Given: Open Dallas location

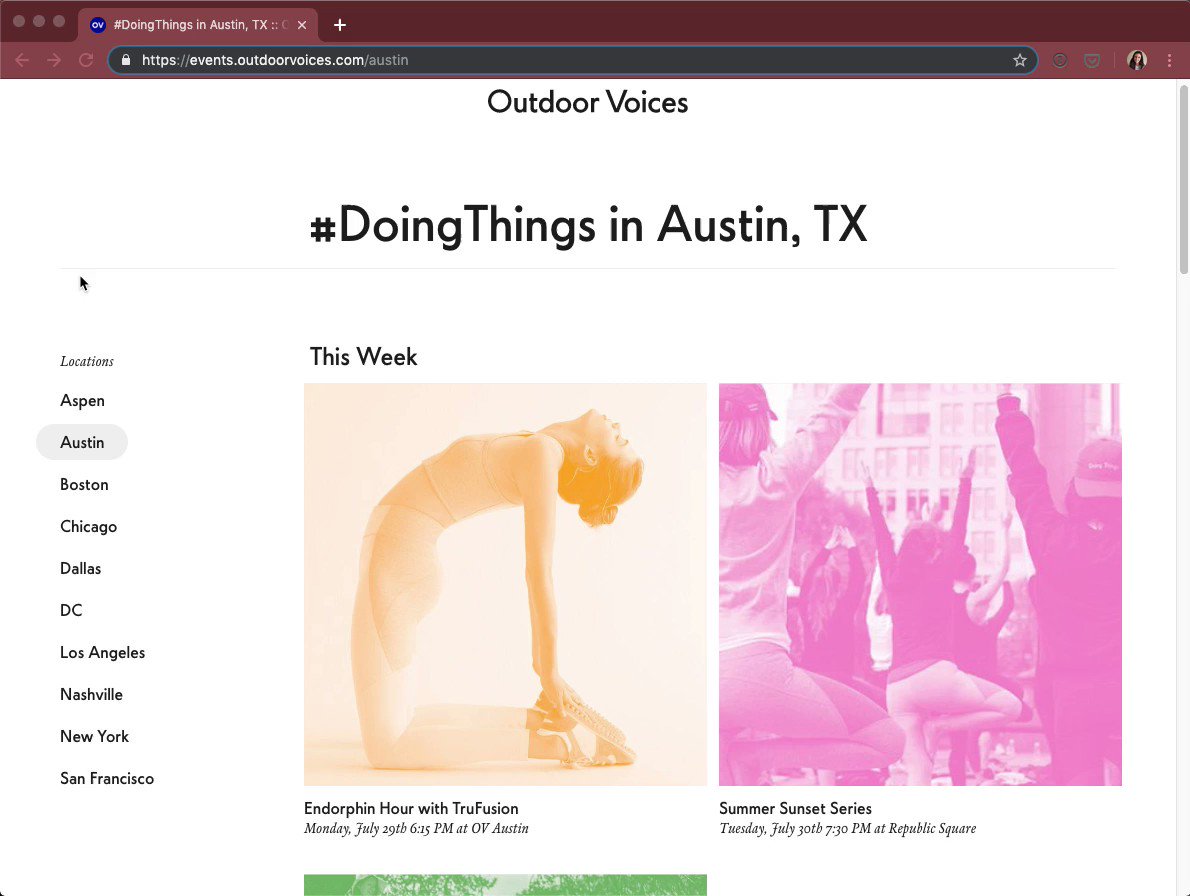Looking at the screenshot, I should 80,568.
